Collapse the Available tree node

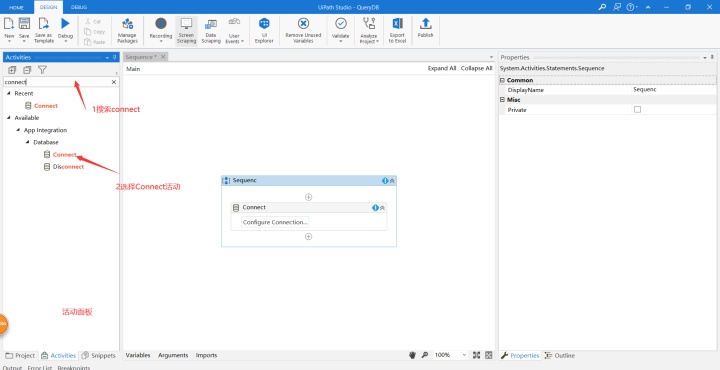[9, 118]
